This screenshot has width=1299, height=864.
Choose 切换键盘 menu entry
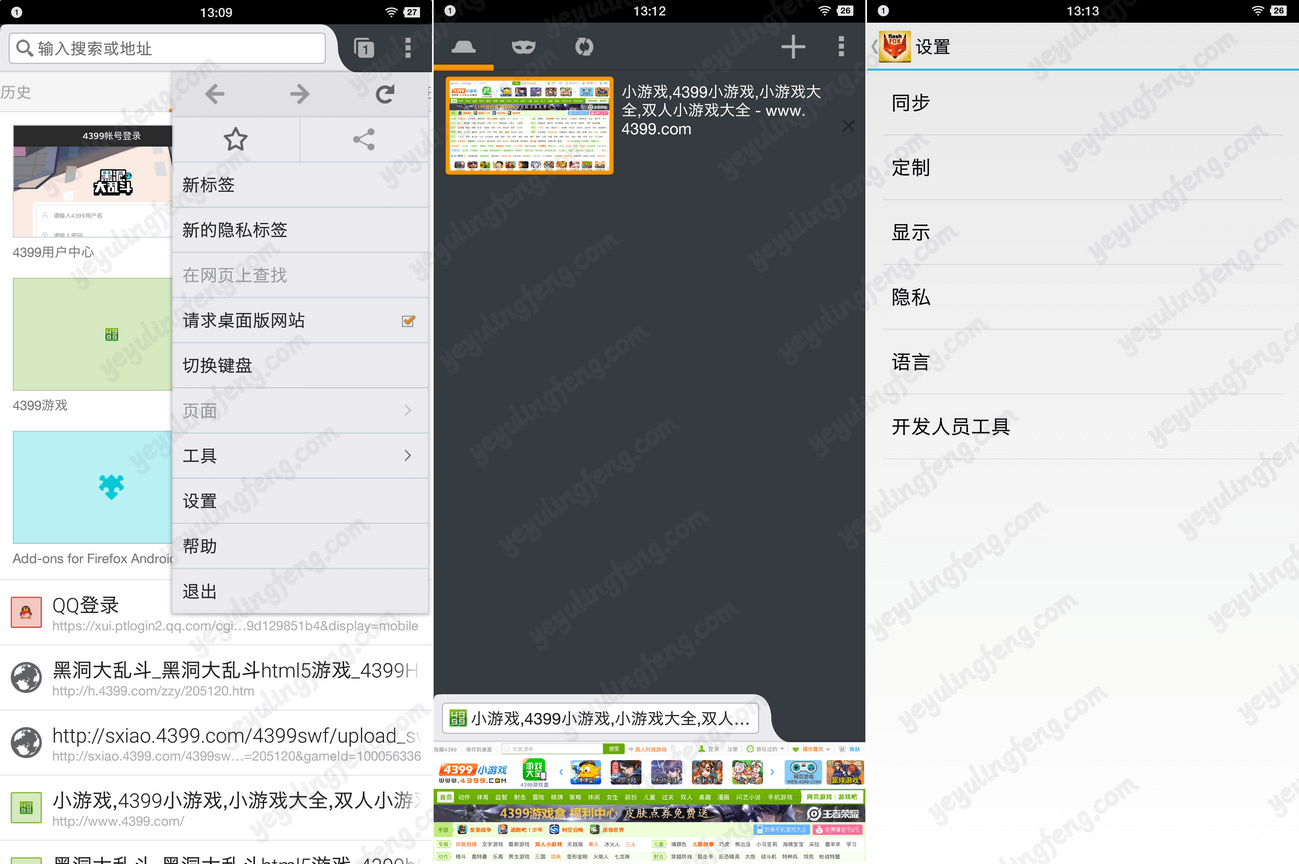(300, 366)
